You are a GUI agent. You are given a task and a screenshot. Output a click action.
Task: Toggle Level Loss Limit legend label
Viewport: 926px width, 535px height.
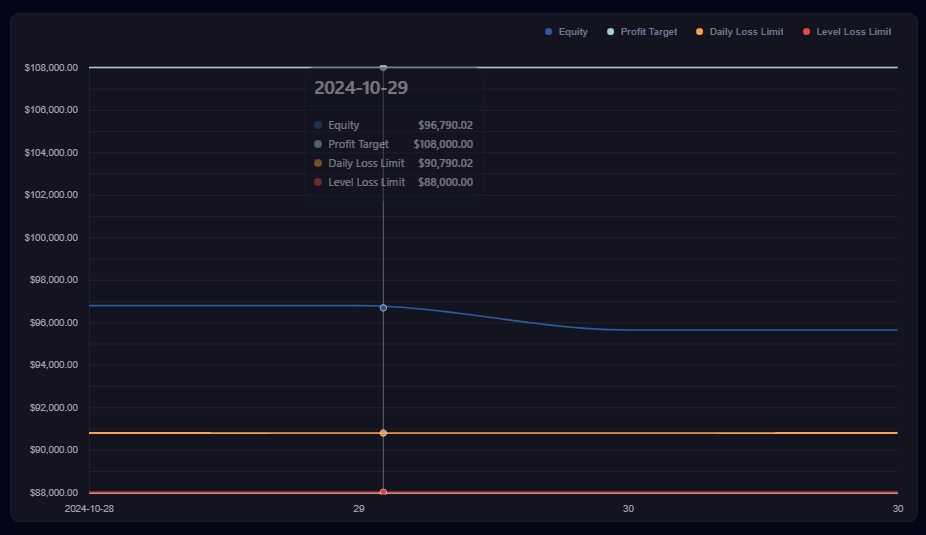coord(853,32)
